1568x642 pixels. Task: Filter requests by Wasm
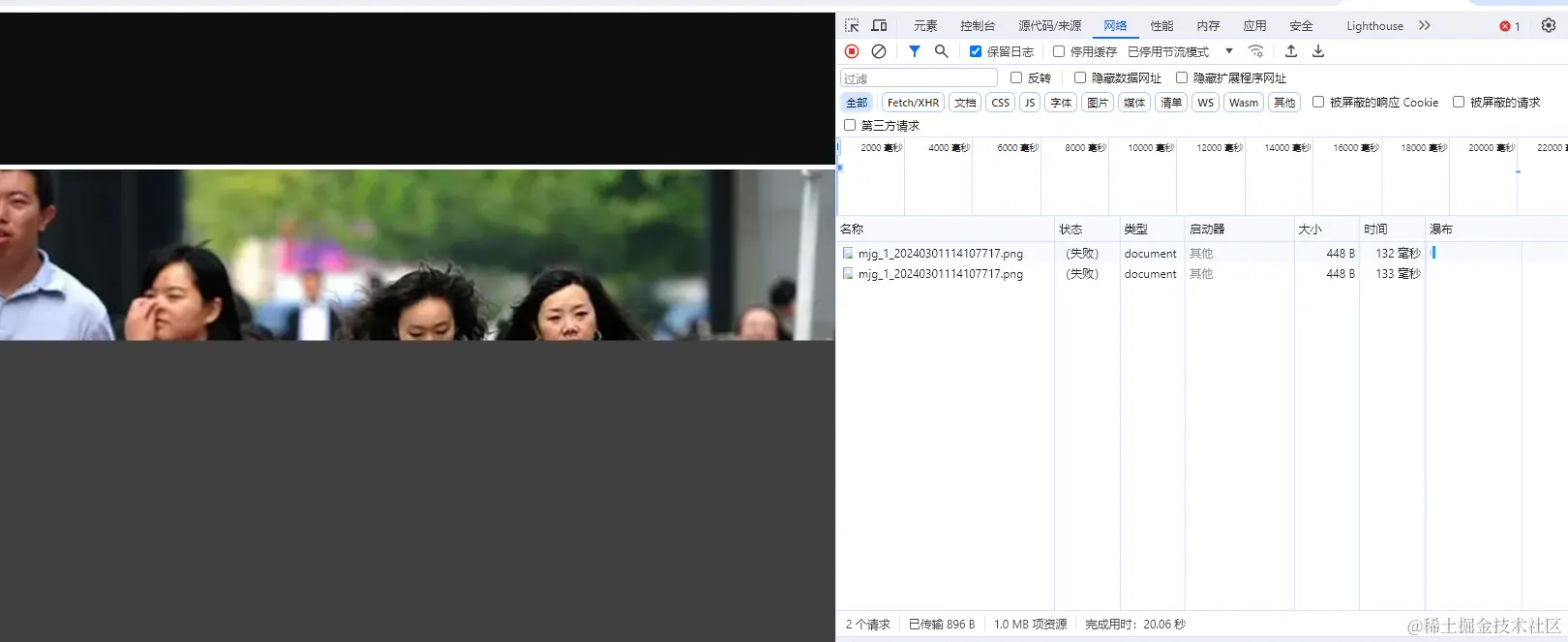pyautogui.click(x=1244, y=103)
